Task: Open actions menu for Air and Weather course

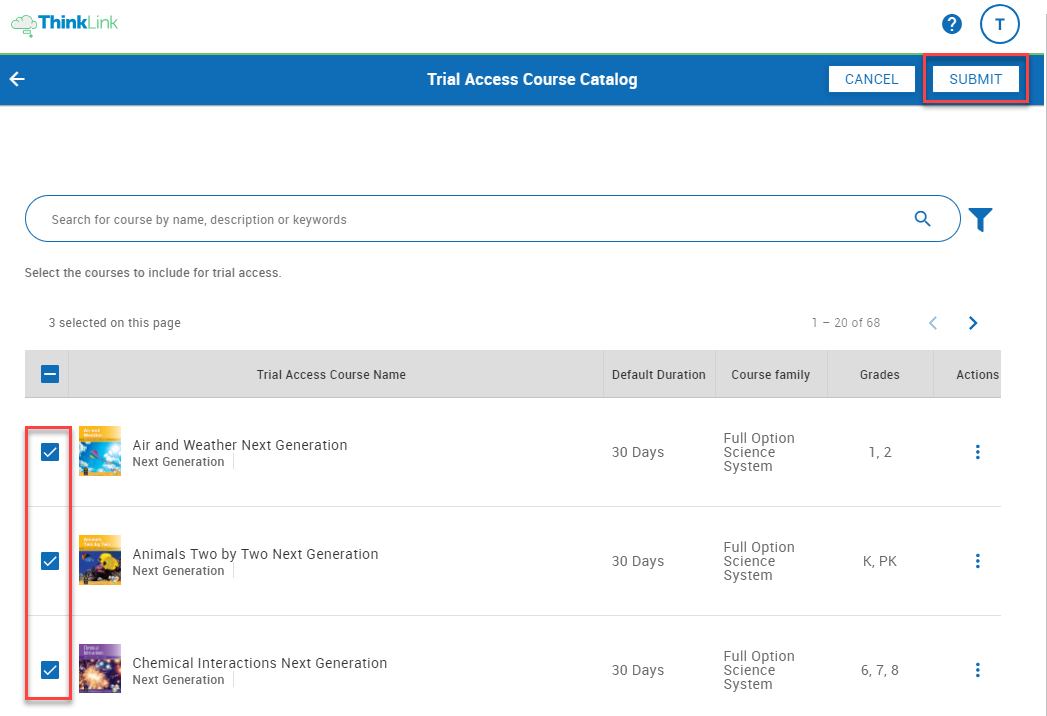Action: coord(977,452)
